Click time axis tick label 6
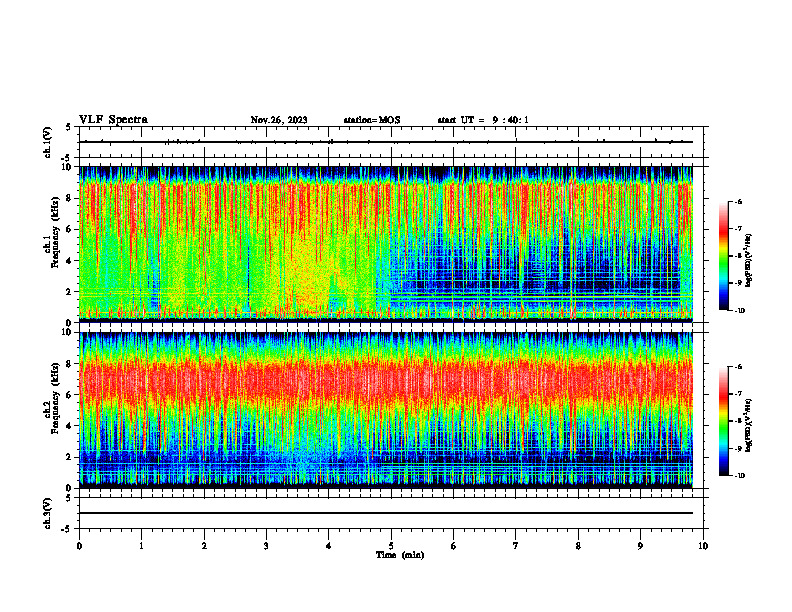The width and height of the screenshot is (792, 612). click(x=454, y=546)
